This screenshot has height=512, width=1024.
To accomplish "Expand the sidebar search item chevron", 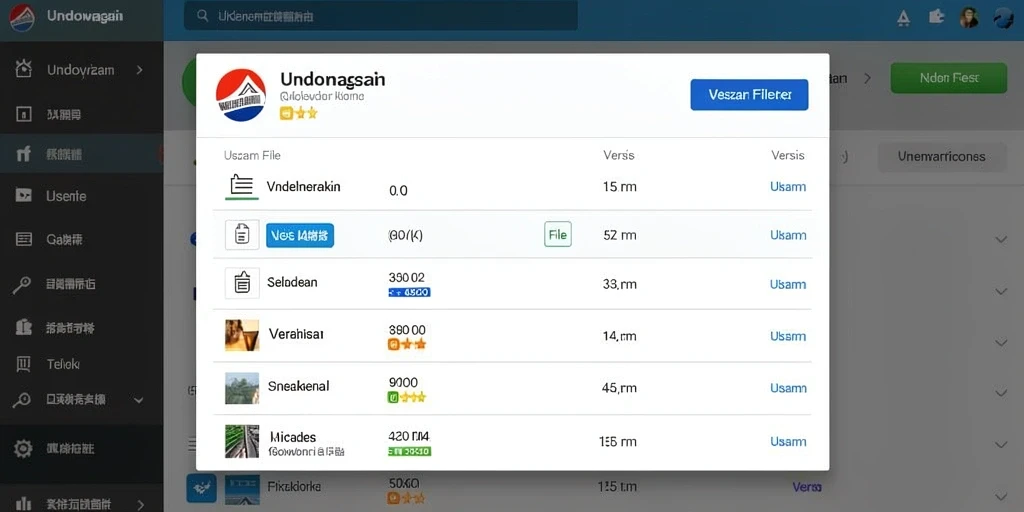I will click(x=138, y=399).
